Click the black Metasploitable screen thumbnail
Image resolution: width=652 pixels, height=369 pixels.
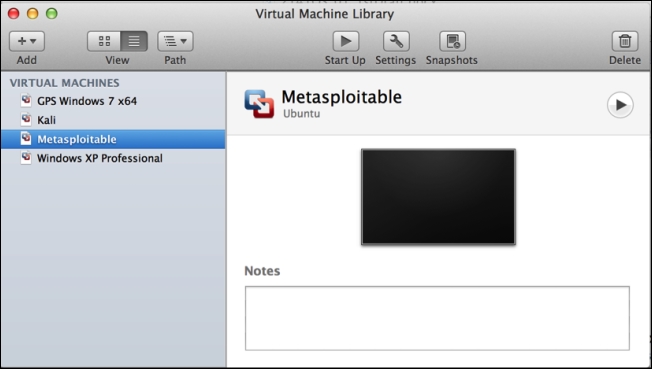click(x=438, y=197)
